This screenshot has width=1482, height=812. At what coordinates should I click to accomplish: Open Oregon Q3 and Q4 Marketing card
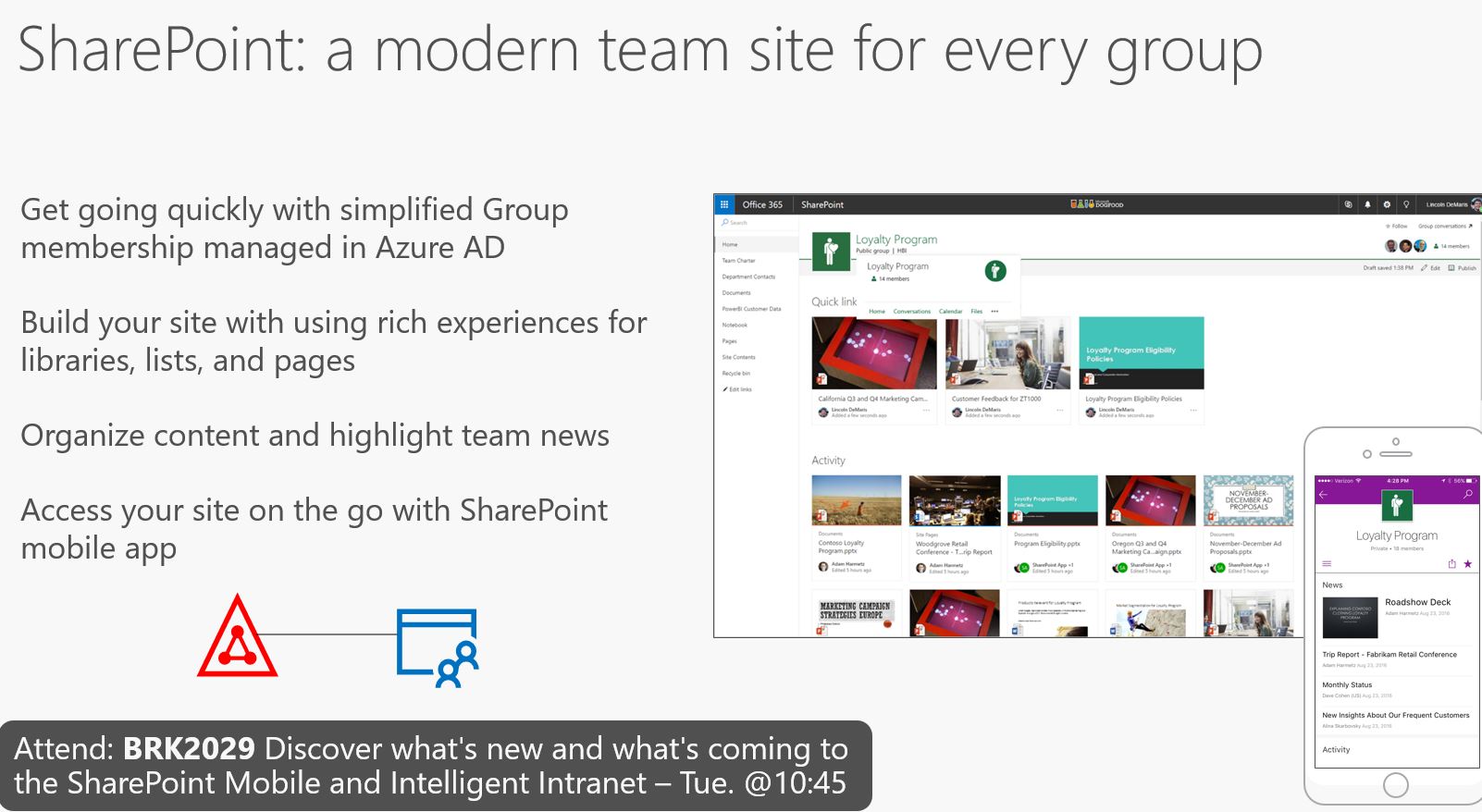1151,526
